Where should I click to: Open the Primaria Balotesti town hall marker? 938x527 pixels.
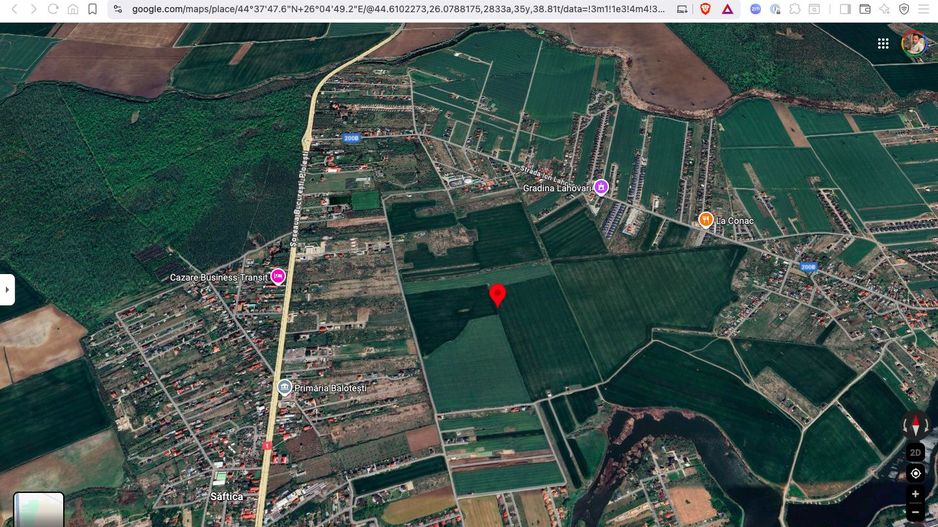pos(285,388)
